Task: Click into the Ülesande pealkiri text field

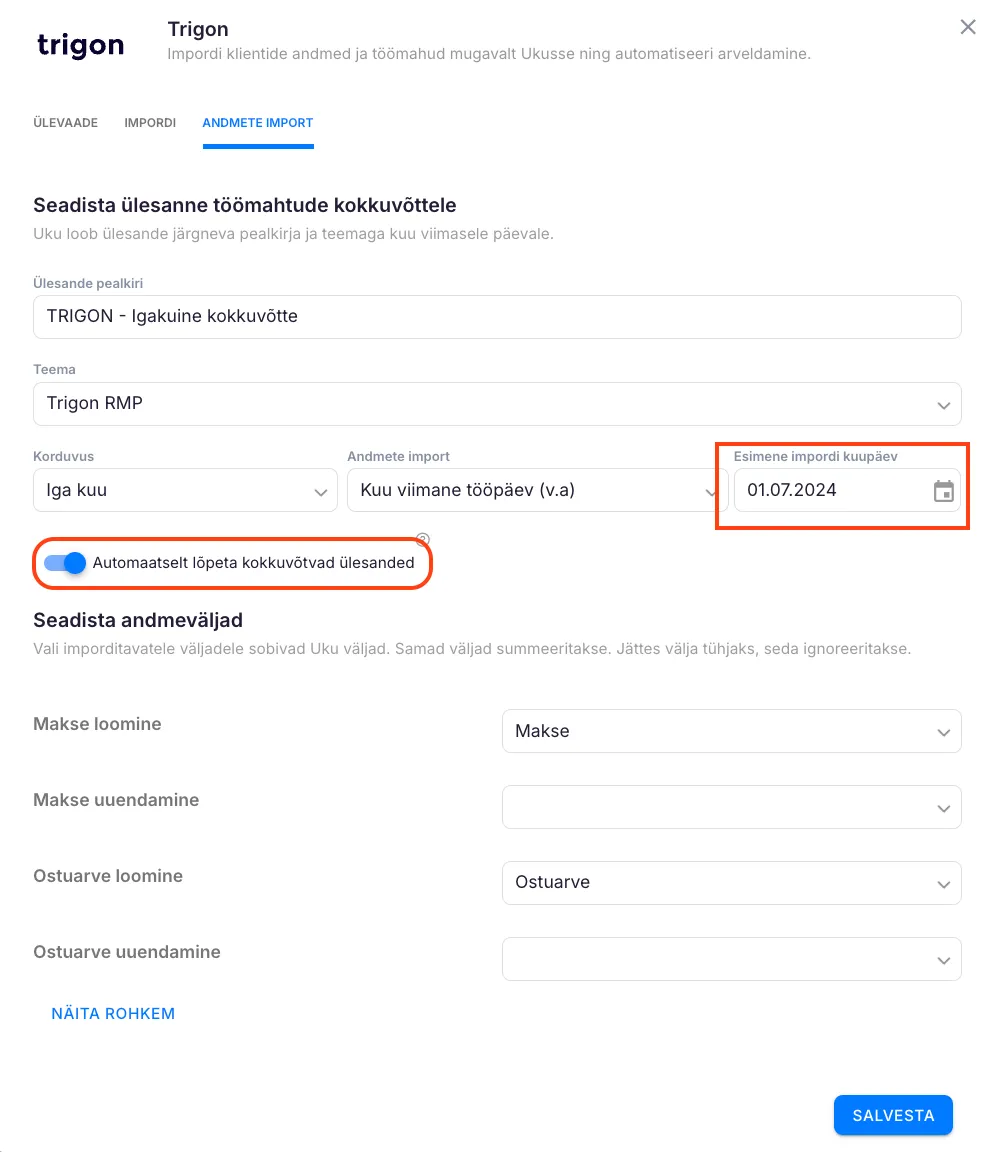Action: coord(497,316)
